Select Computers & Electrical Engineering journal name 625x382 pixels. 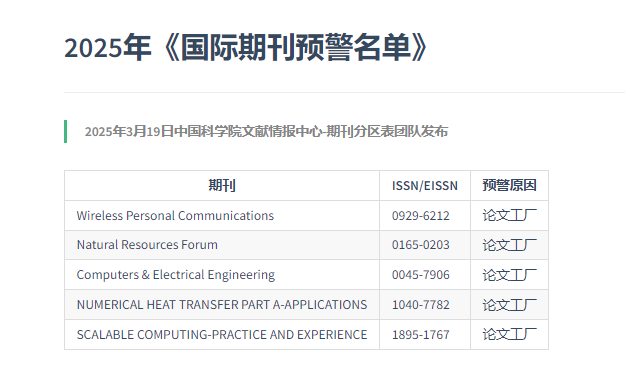pyautogui.click(x=175, y=275)
